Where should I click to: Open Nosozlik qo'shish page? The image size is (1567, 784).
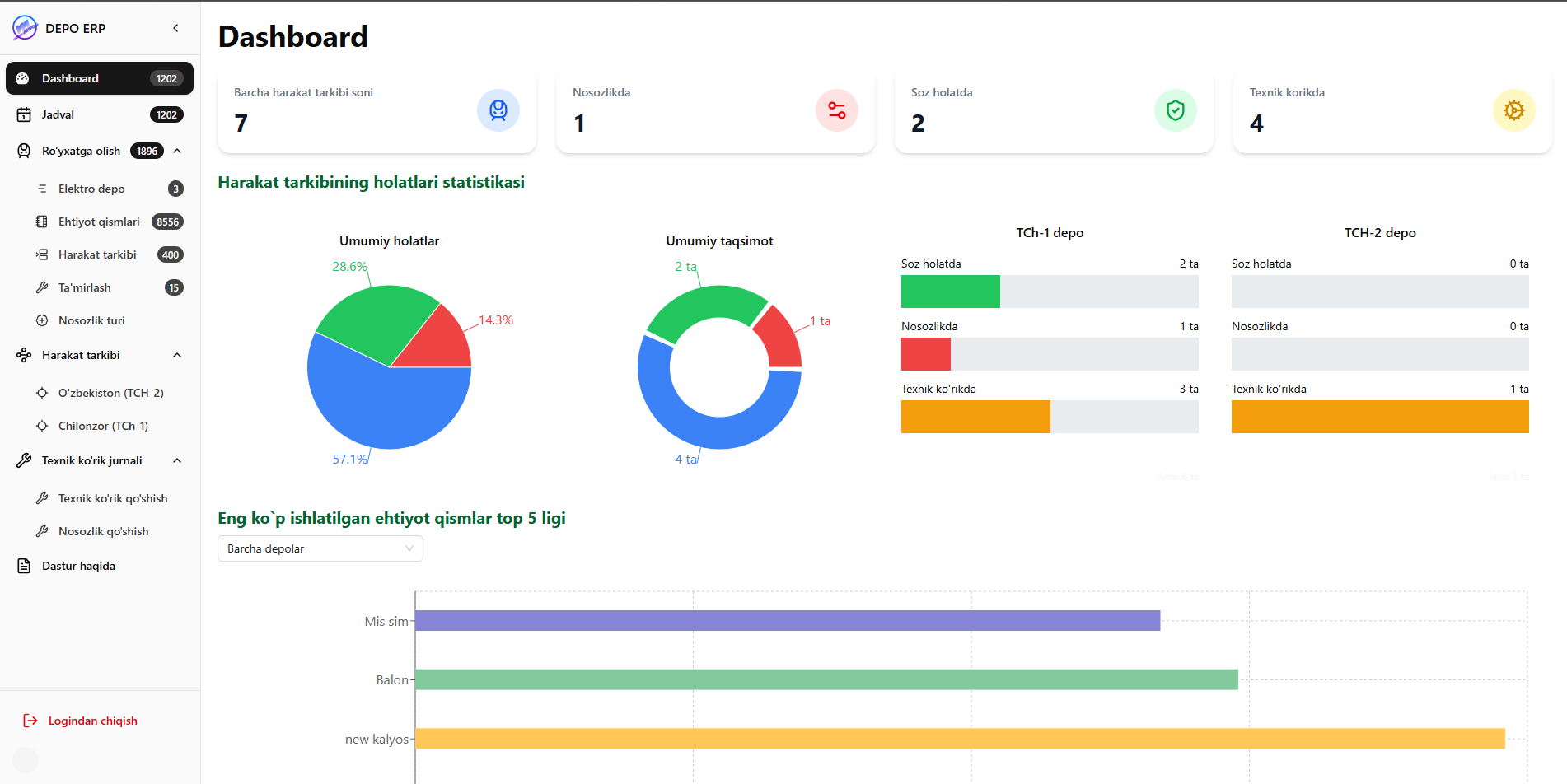point(103,532)
